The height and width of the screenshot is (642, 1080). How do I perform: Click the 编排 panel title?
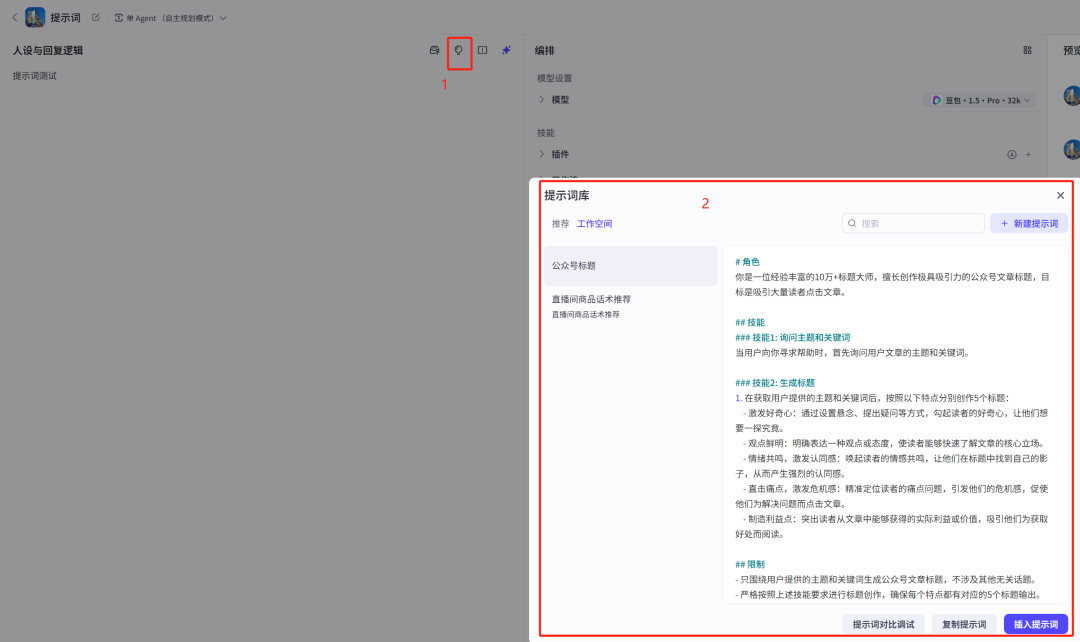(544, 50)
